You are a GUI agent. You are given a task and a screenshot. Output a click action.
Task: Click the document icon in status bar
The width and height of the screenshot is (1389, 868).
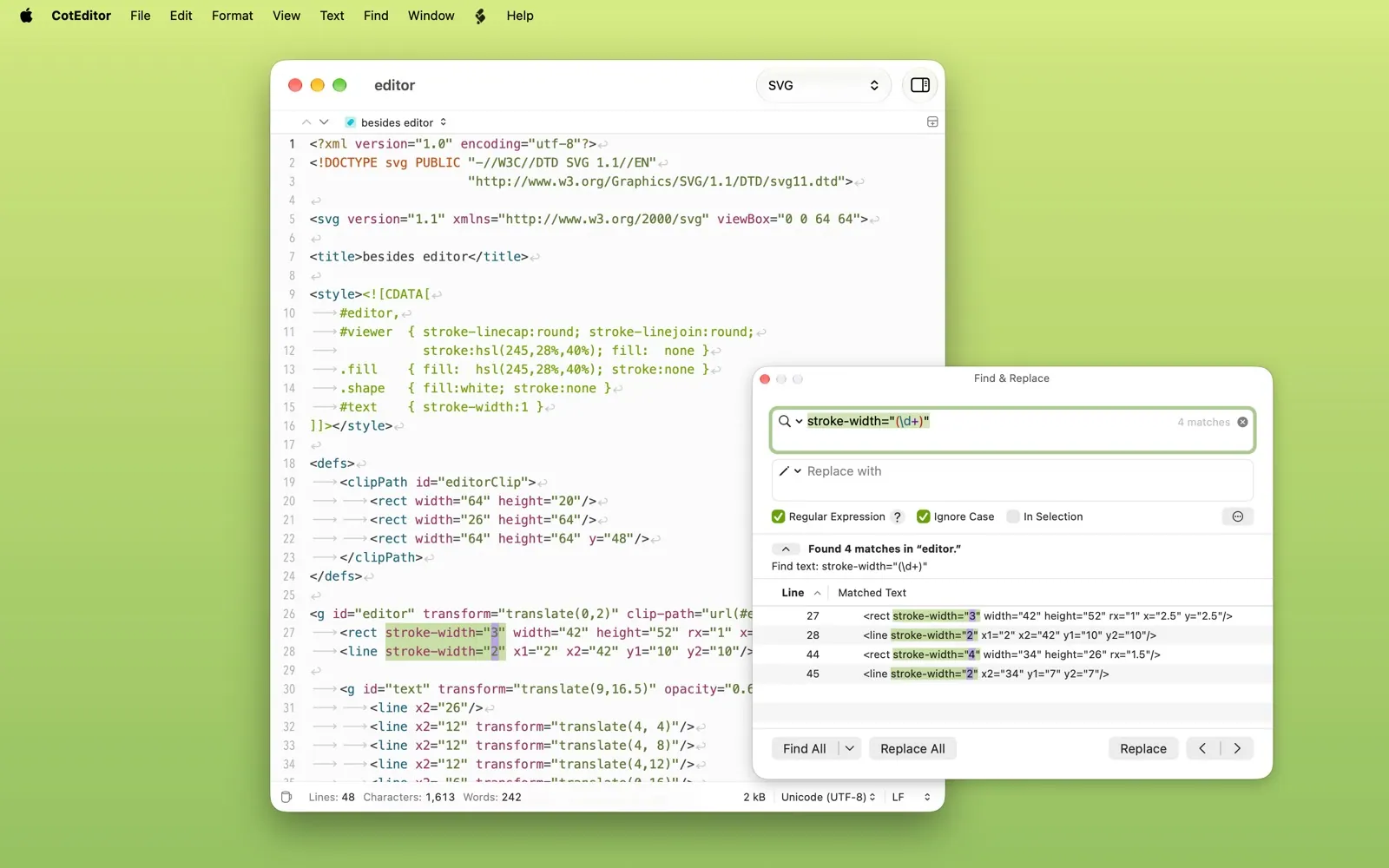tap(286, 797)
